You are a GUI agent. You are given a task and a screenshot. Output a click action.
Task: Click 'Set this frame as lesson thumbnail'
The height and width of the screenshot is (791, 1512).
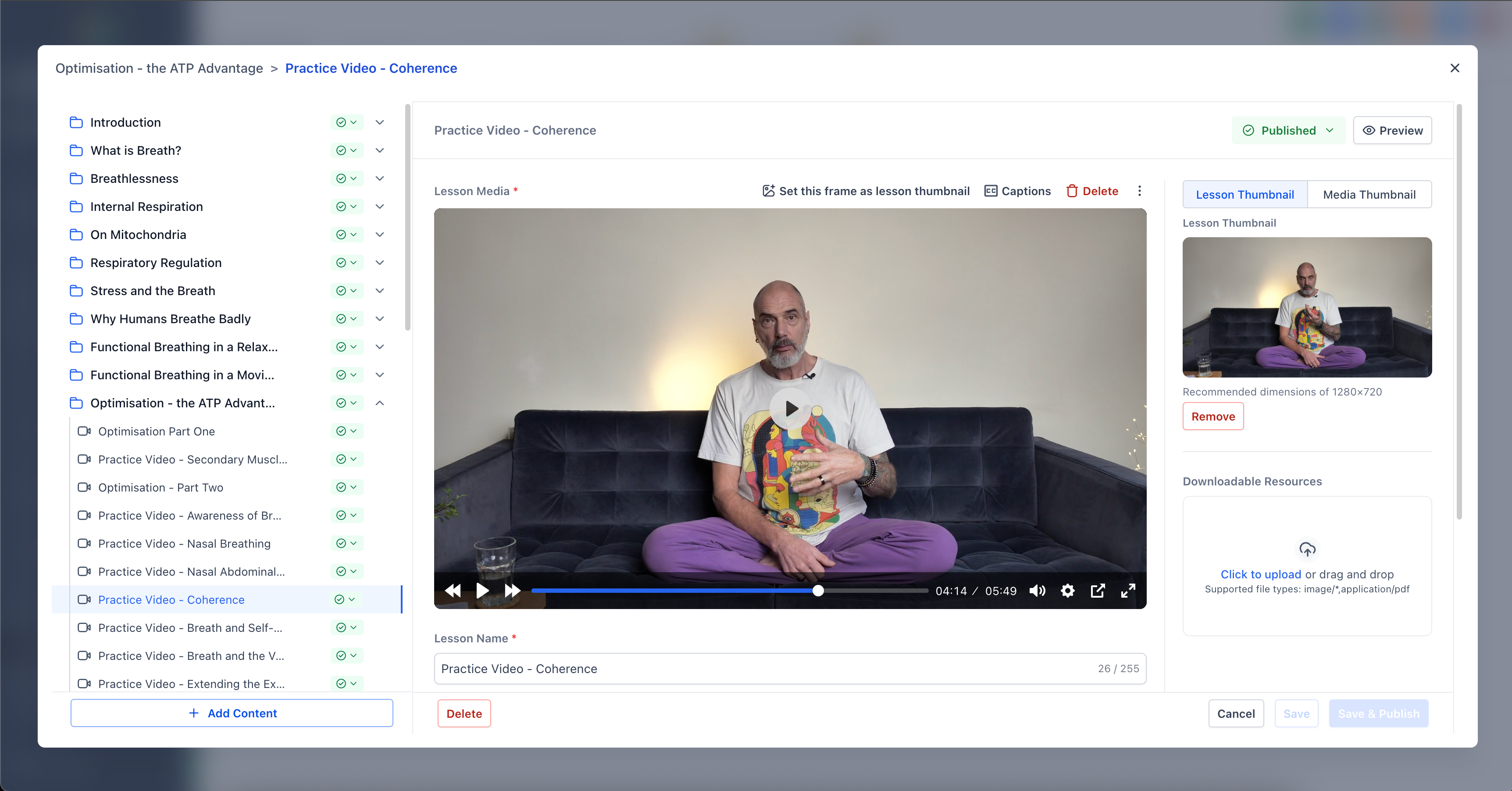[865, 191]
